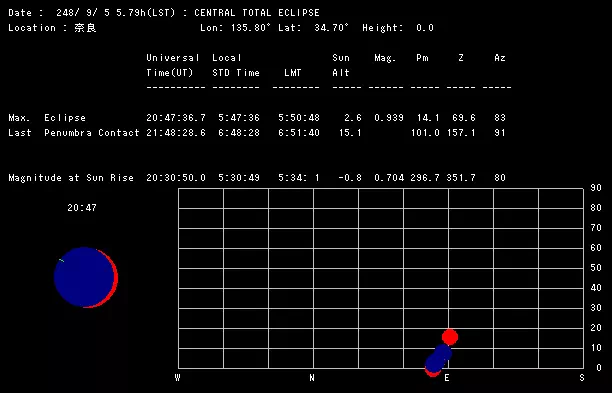Click the Universal Time(UT) column header
This screenshot has width=612, height=393.
173,65
